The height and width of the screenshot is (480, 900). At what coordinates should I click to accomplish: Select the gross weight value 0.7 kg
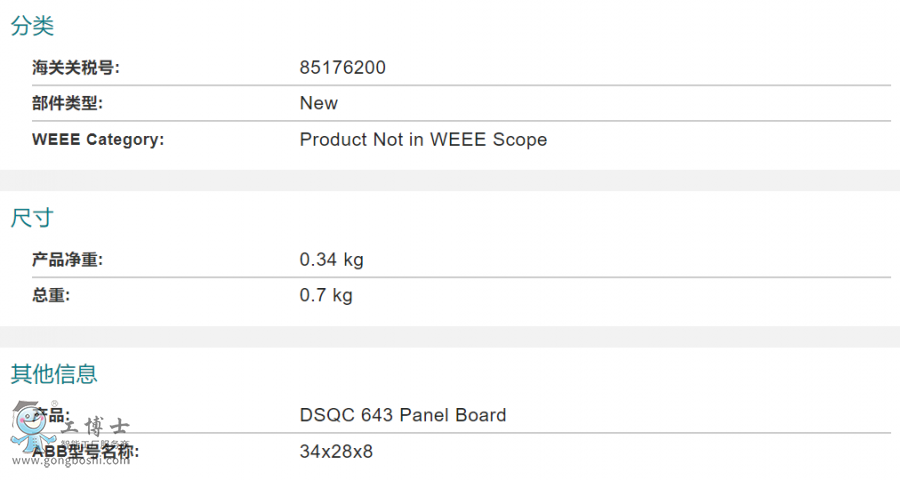[326, 296]
